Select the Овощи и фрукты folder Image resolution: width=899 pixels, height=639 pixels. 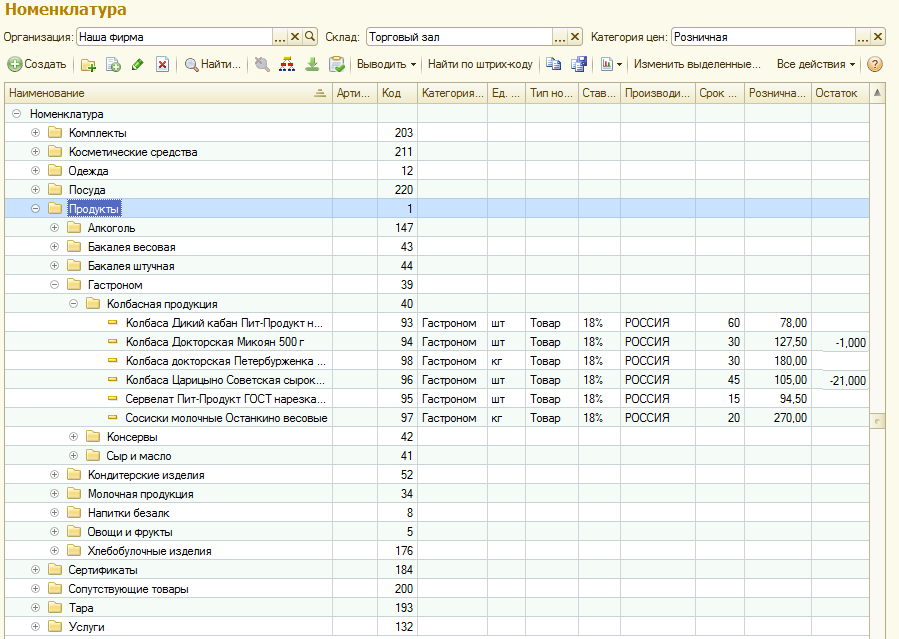437,531
